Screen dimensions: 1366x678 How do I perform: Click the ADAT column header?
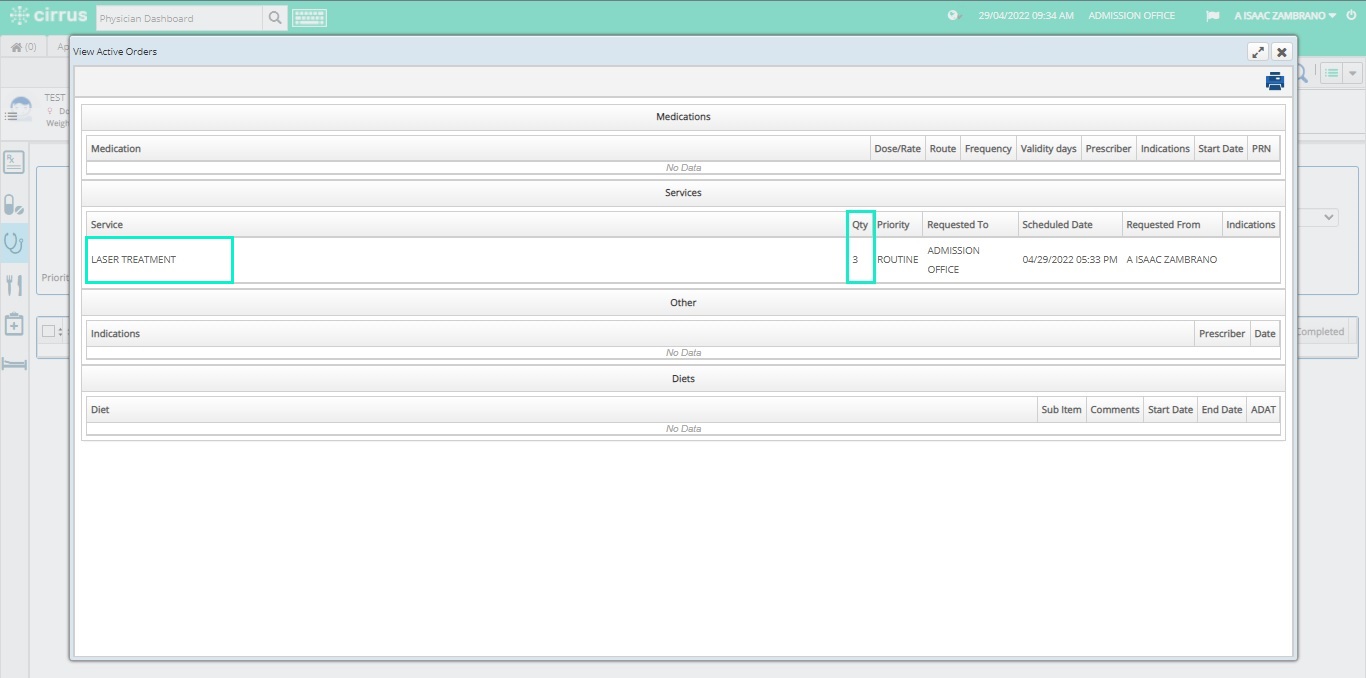[x=1263, y=410]
